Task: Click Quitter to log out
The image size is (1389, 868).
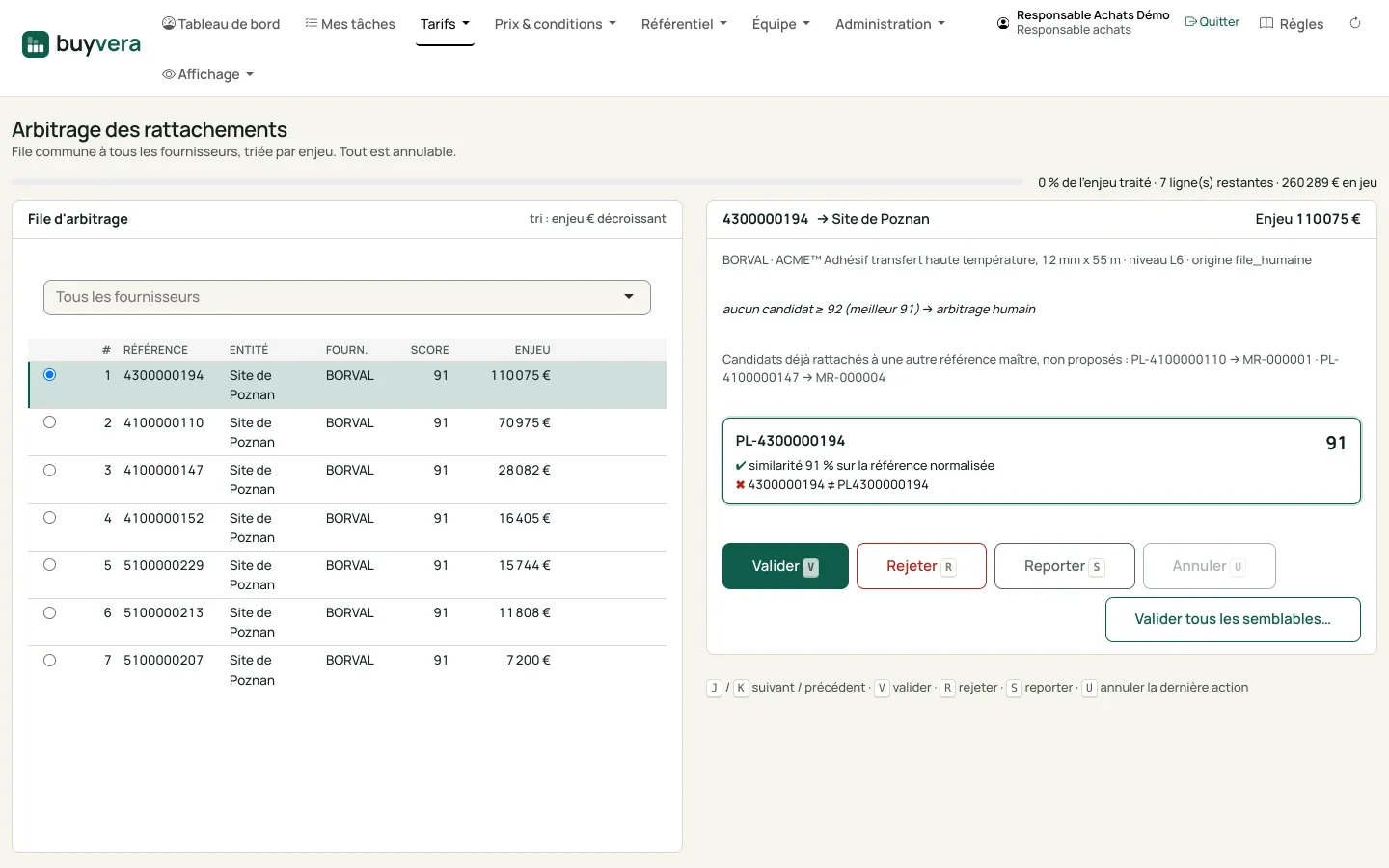Action: click(x=1212, y=22)
